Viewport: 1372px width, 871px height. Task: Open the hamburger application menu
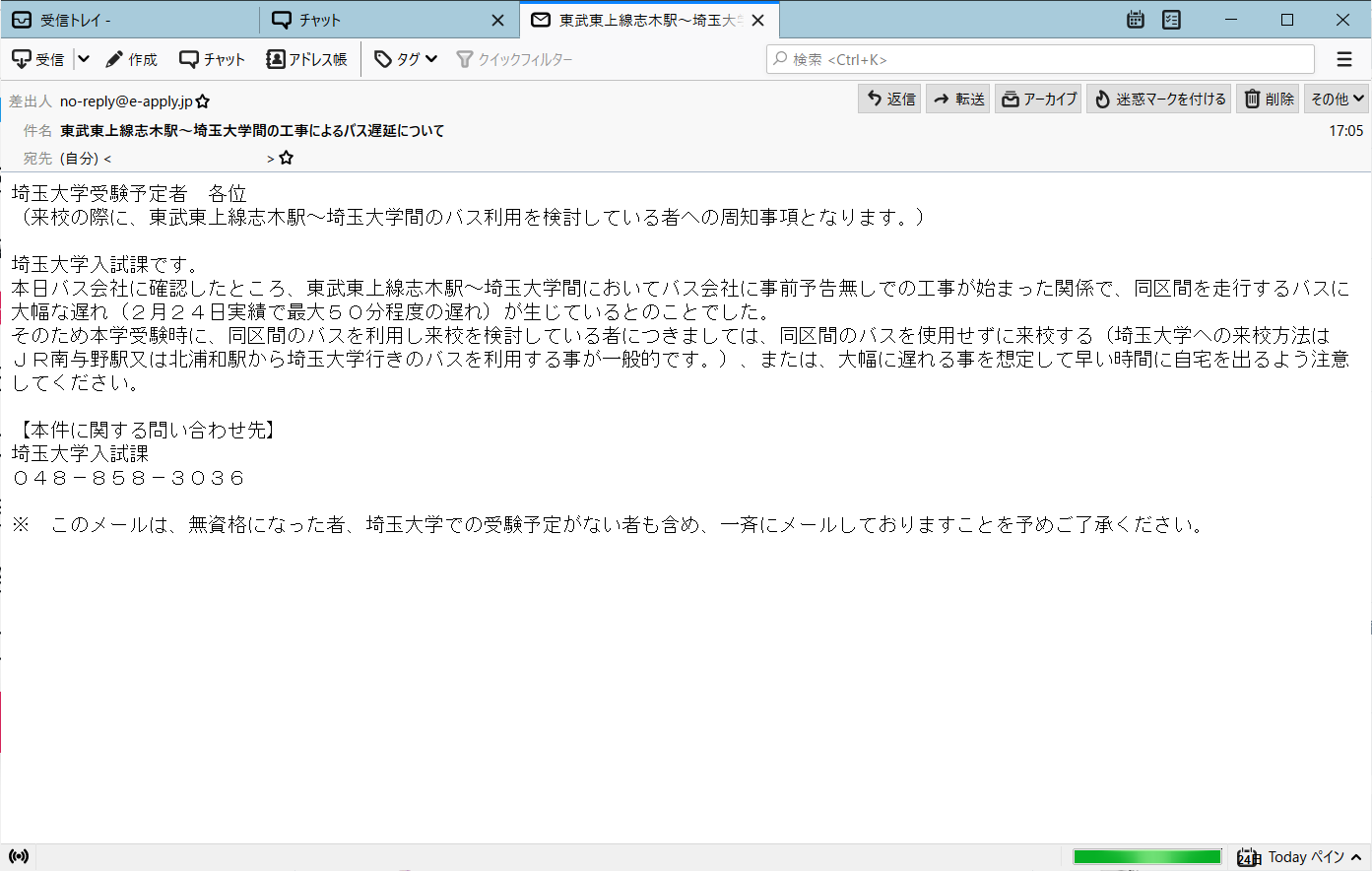1344,59
